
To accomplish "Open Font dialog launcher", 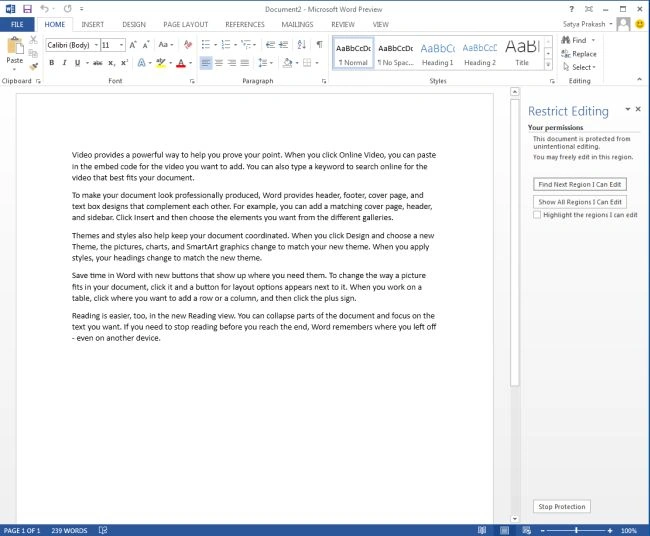I will pyautogui.click(x=192, y=81).
